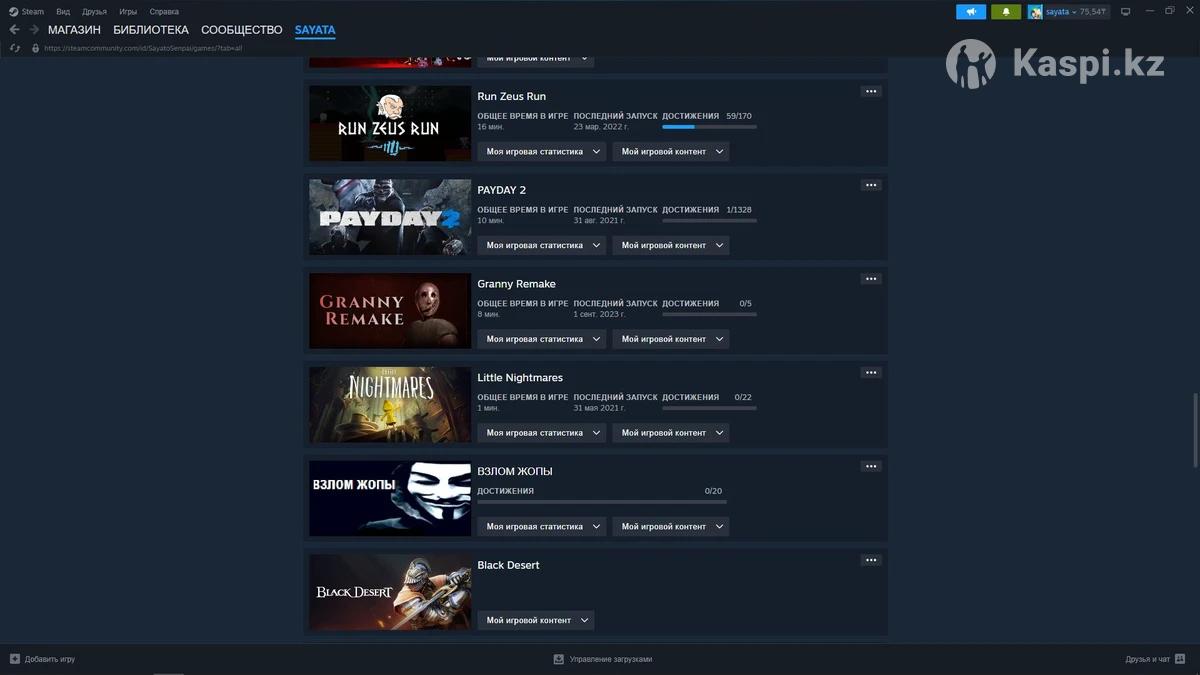Click the Granny Remake game thumbnail

[x=390, y=311]
